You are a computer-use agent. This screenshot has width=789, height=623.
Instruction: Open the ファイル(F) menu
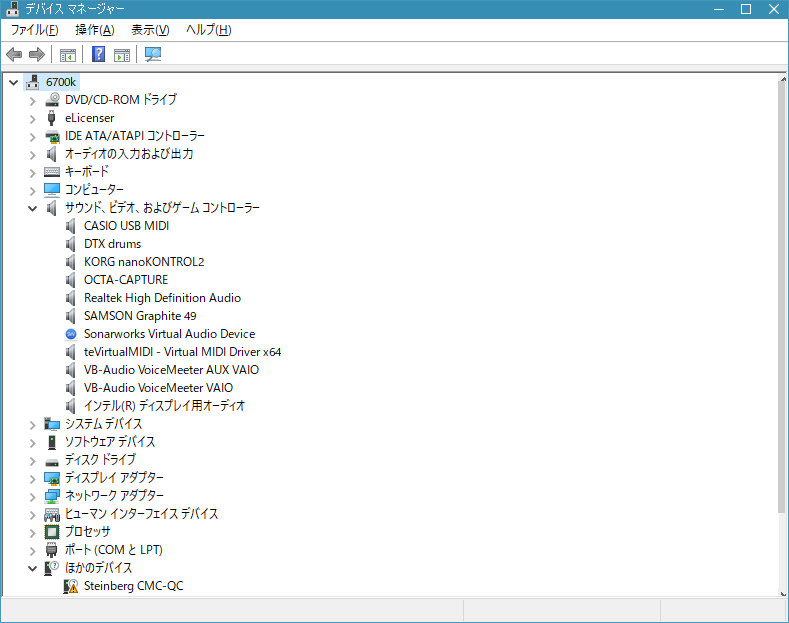[35, 30]
